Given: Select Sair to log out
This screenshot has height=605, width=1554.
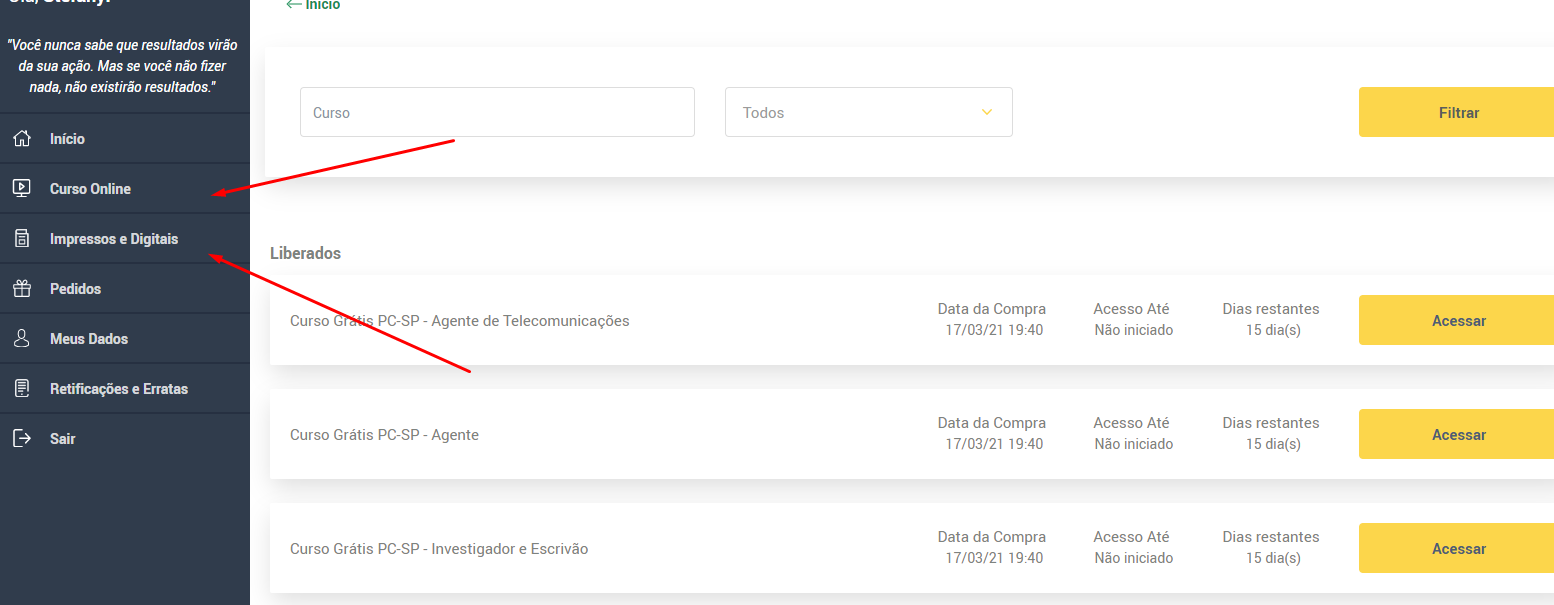Looking at the screenshot, I should tap(125, 439).
